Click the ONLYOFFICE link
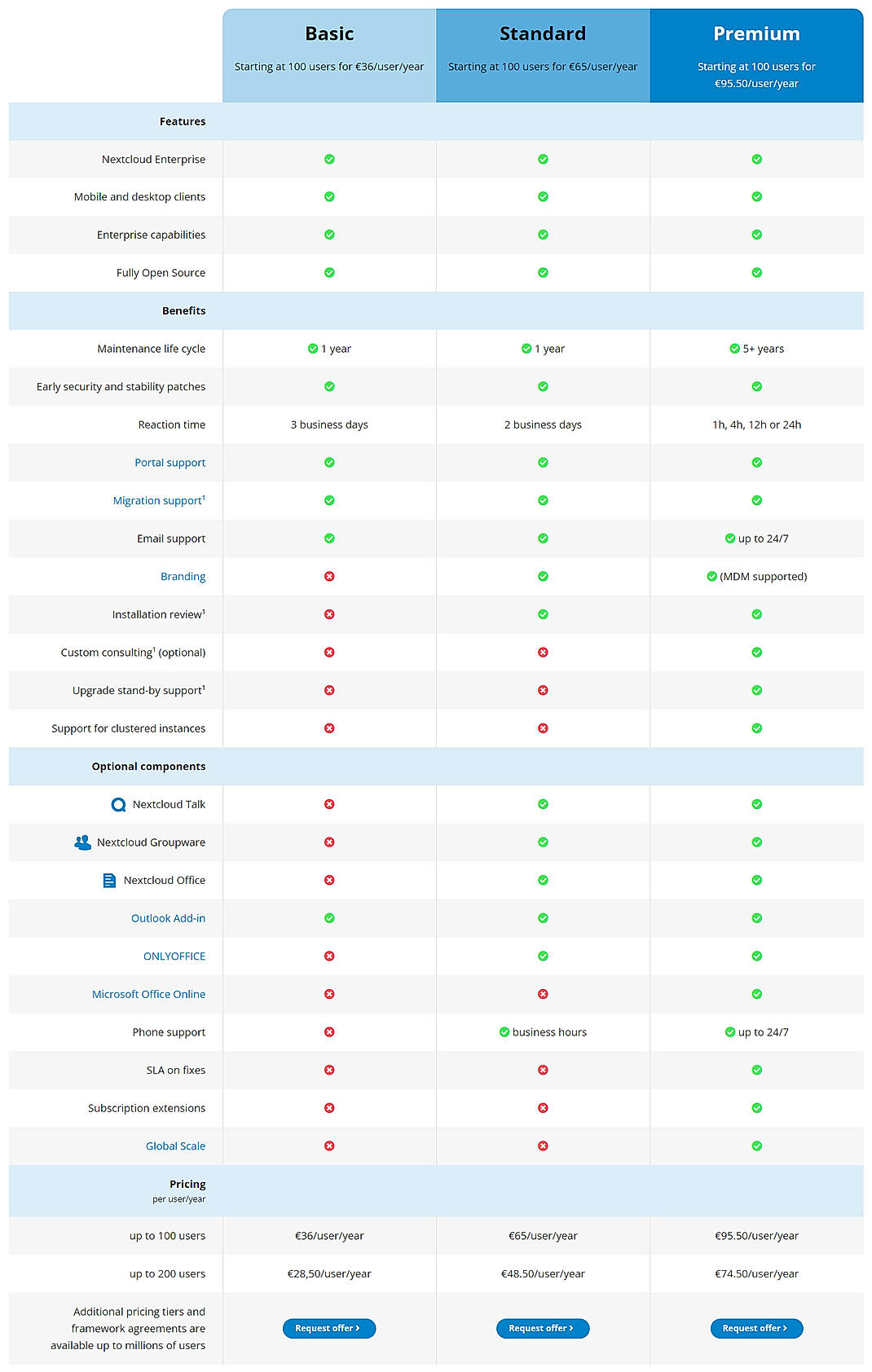The width and height of the screenshot is (872, 1372). pyautogui.click(x=176, y=956)
